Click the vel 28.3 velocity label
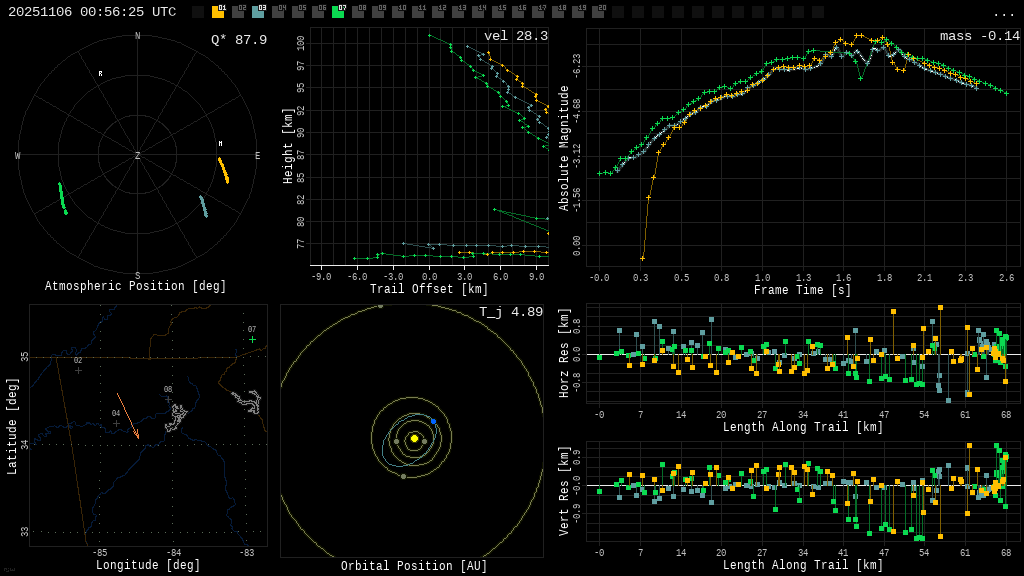Screen dimensions: 1024x576 [515, 36]
